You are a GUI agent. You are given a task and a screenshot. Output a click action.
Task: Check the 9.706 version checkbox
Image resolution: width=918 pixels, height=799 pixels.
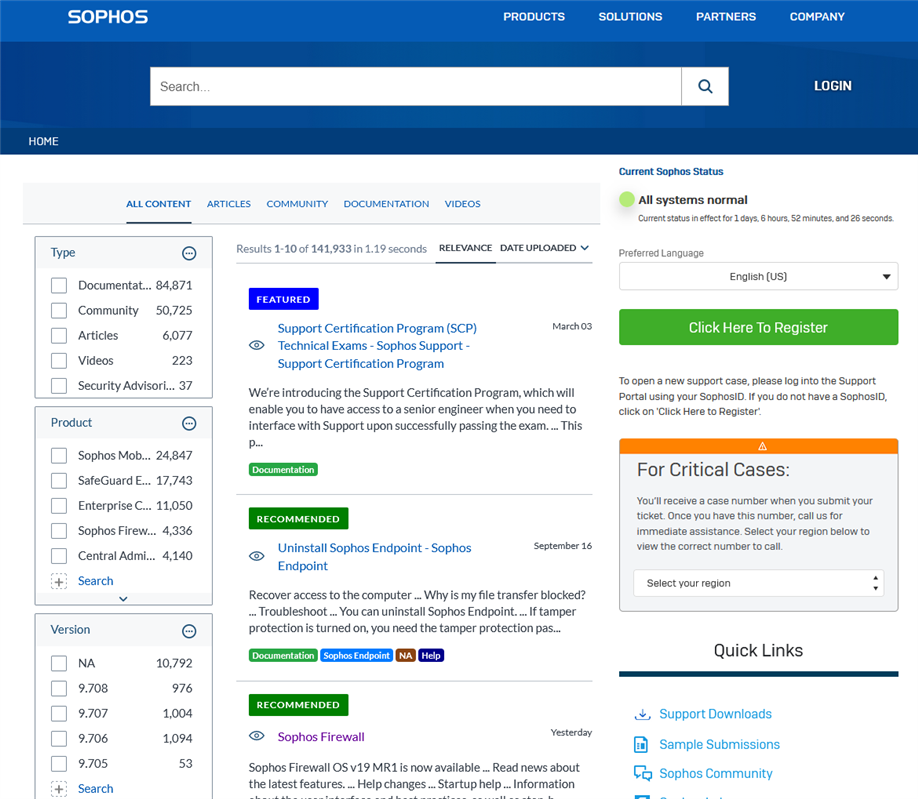pos(59,739)
